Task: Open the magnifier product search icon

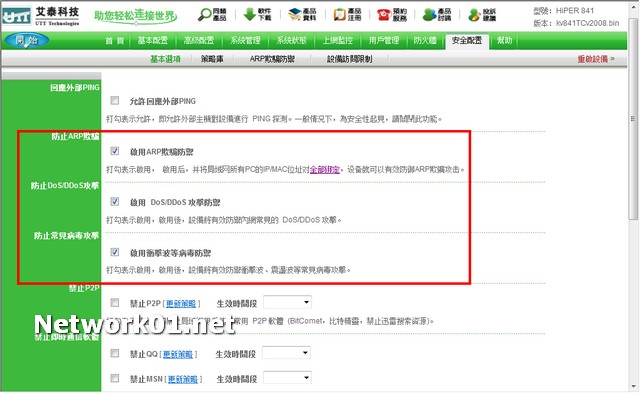Action: click(204, 15)
